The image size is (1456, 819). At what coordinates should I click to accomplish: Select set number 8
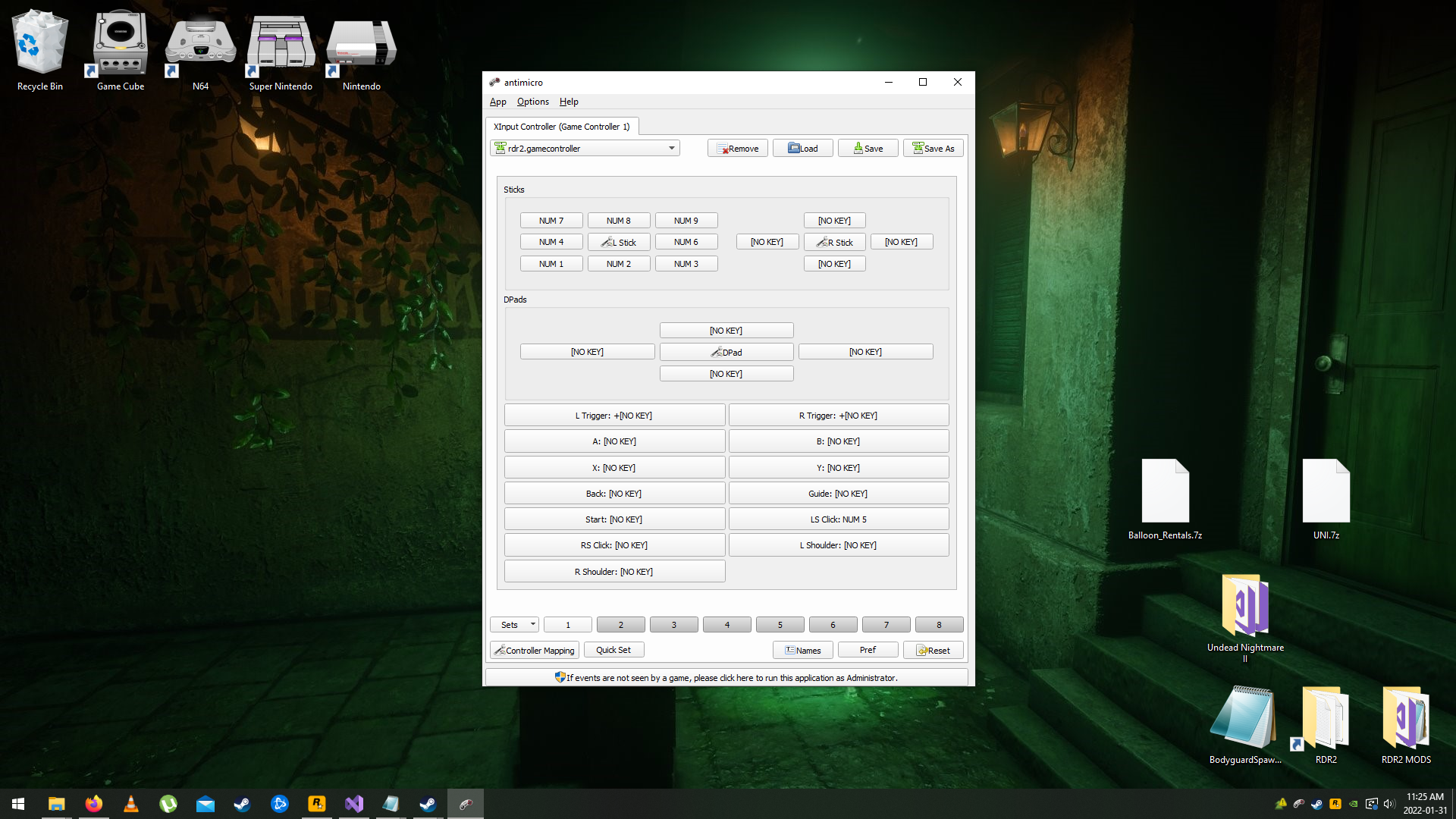[x=939, y=625]
